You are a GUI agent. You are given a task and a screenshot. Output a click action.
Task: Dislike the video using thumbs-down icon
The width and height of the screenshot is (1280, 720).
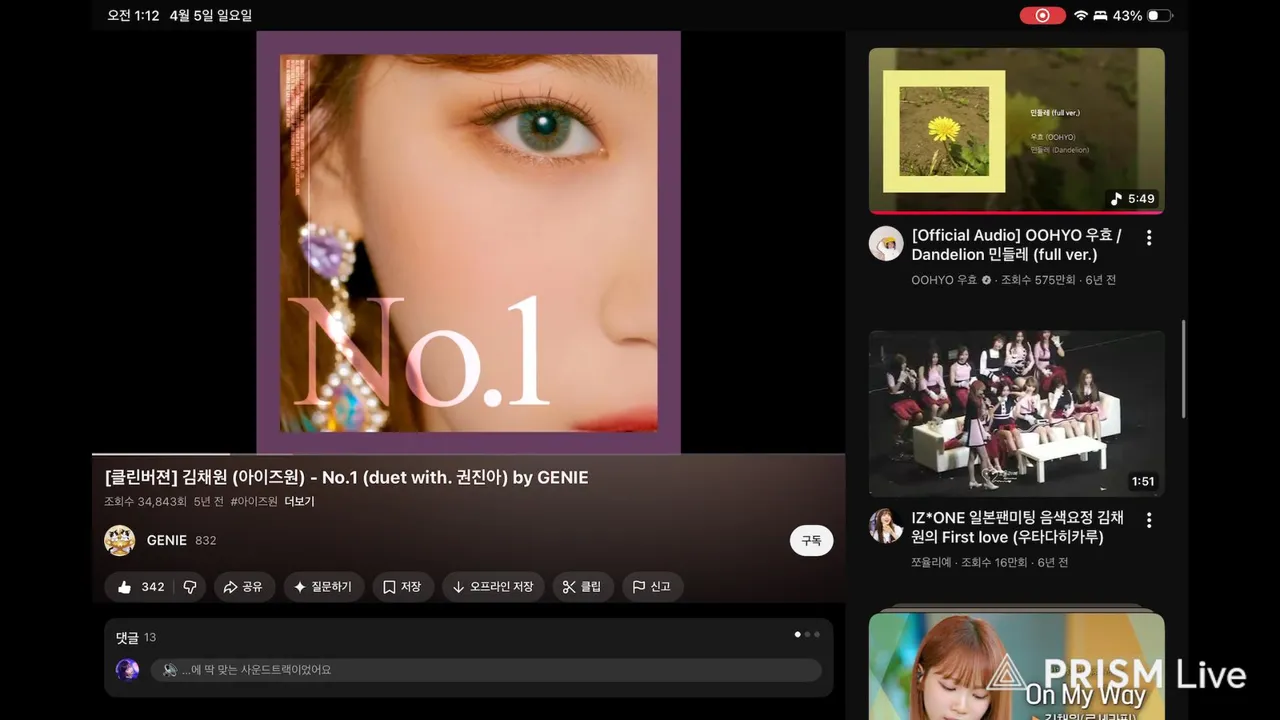(x=190, y=587)
